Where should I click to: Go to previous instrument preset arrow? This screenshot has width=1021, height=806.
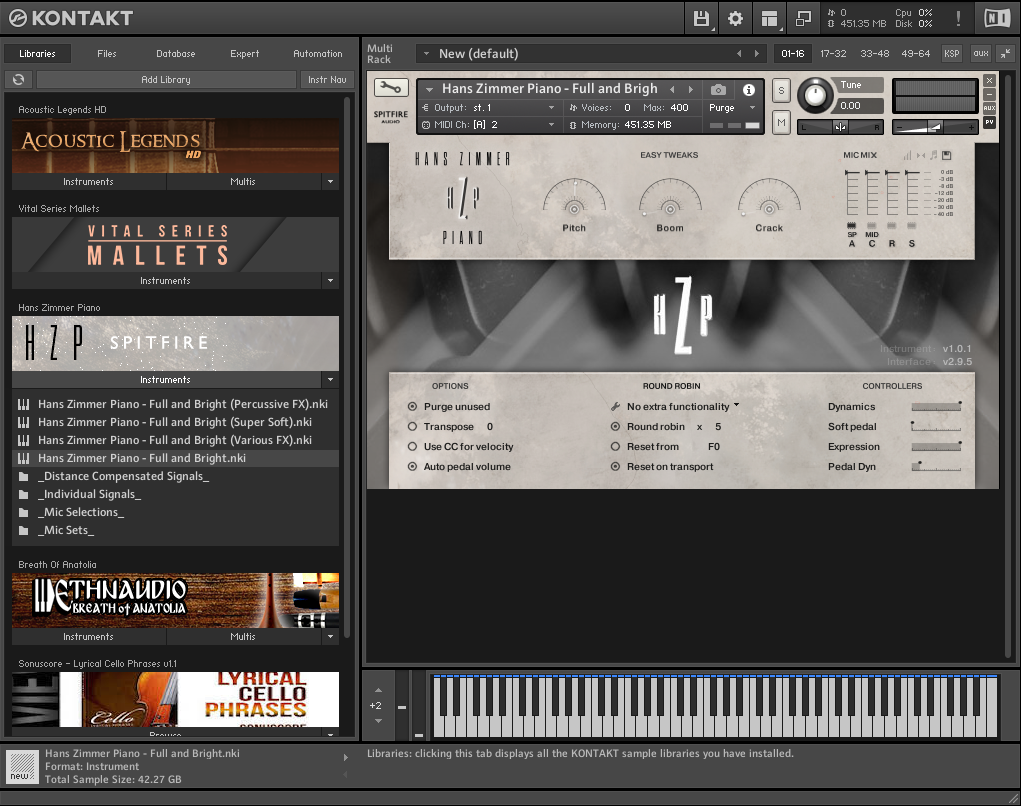672,89
